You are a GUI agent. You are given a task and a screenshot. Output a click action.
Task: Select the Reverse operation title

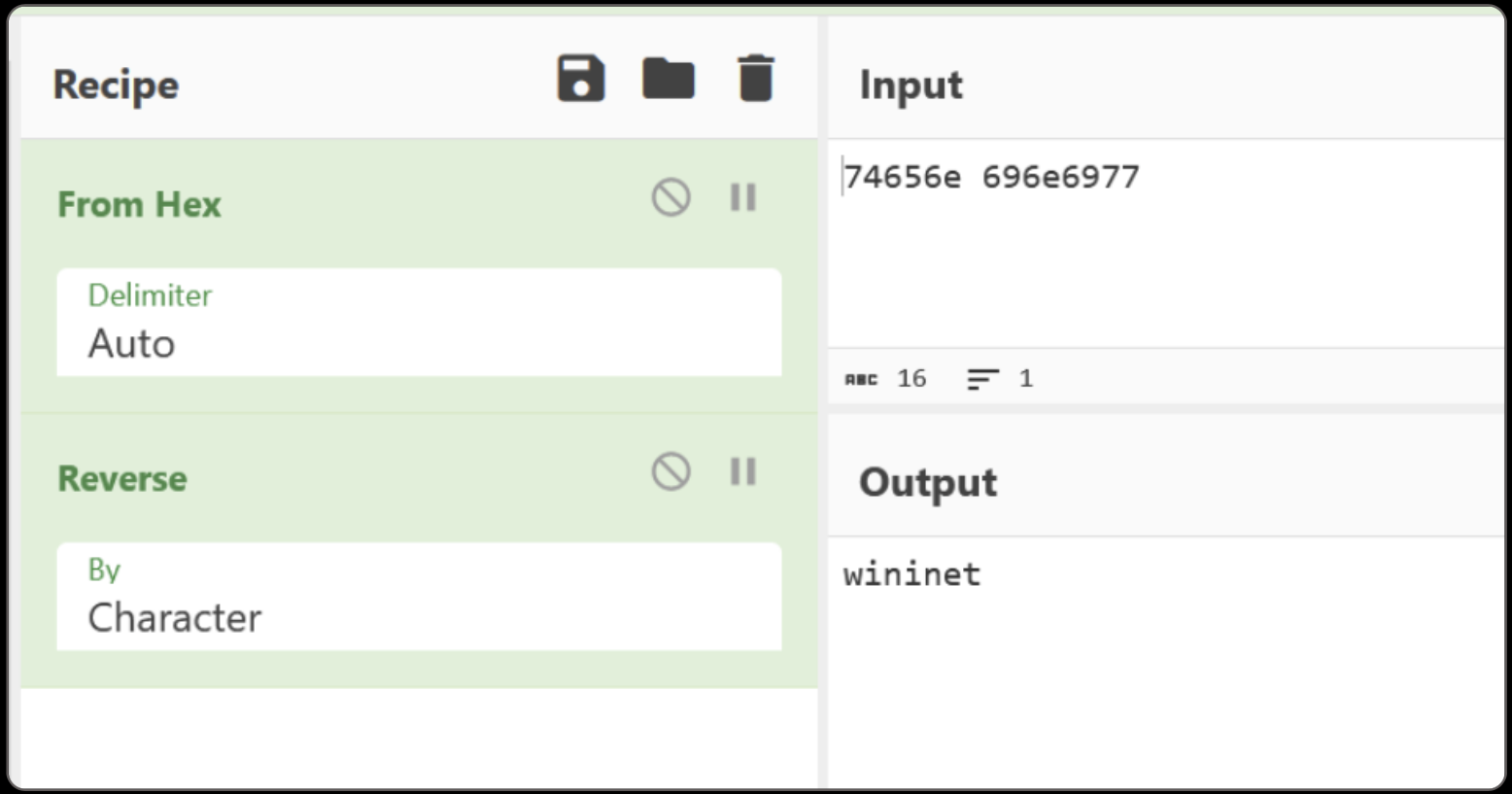[x=122, y=479]
